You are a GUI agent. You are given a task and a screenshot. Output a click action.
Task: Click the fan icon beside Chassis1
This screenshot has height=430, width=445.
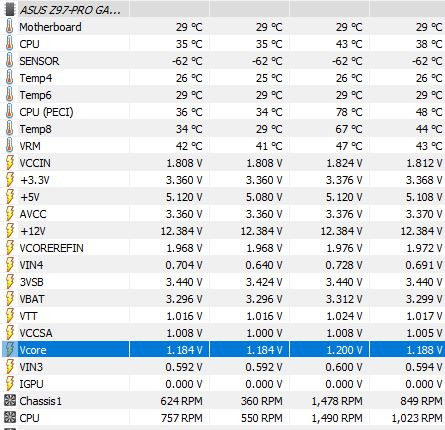10,400
